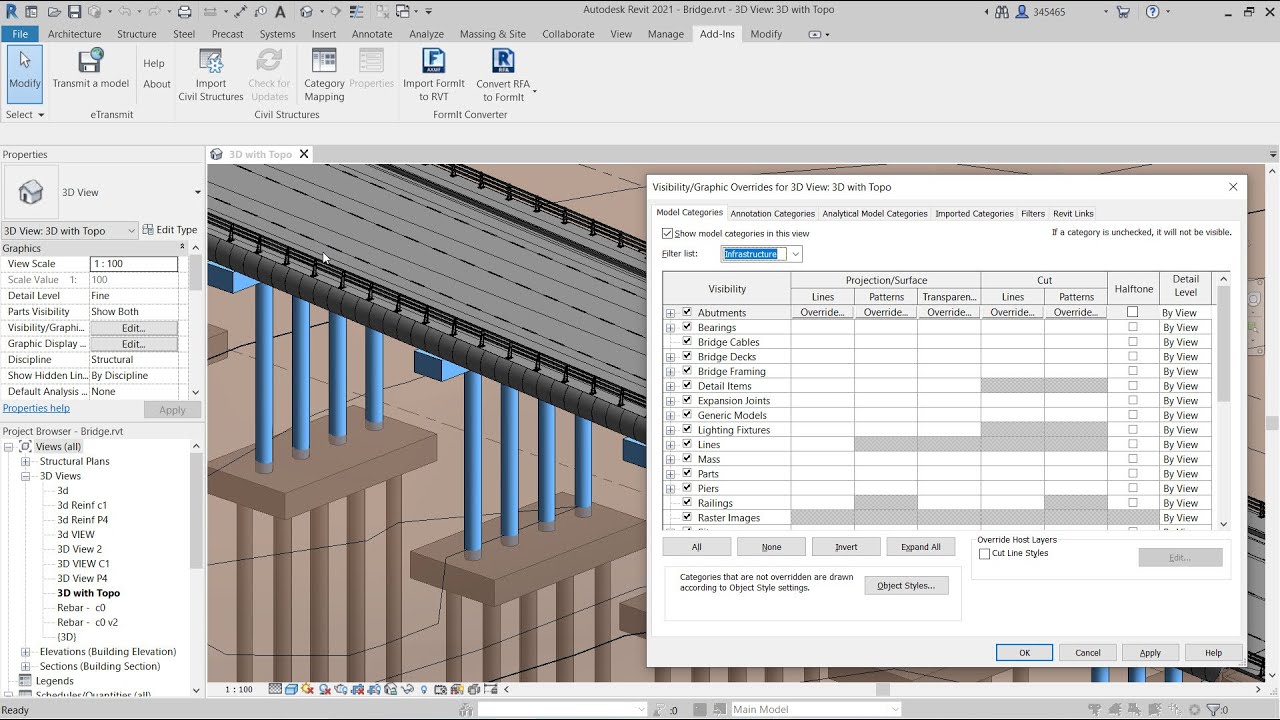The image size is (1280, 720).
Task: Expand the Abutments category row
Action: (670, 313)
